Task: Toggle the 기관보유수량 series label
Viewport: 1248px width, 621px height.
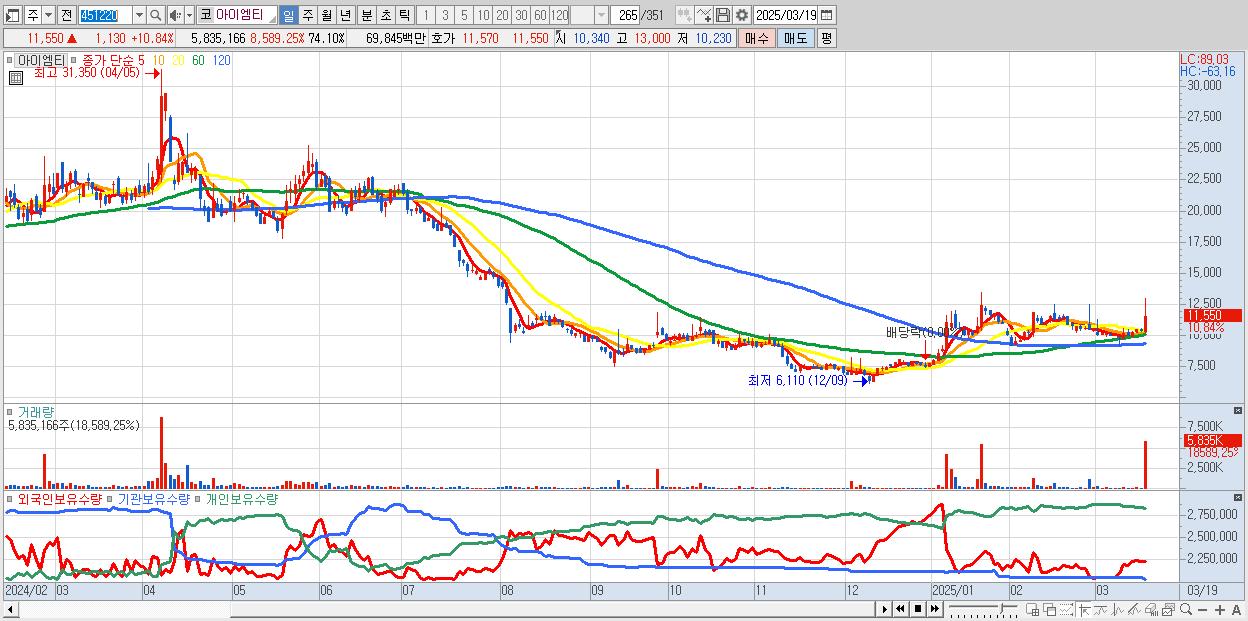Action: (x=153, y=498)
